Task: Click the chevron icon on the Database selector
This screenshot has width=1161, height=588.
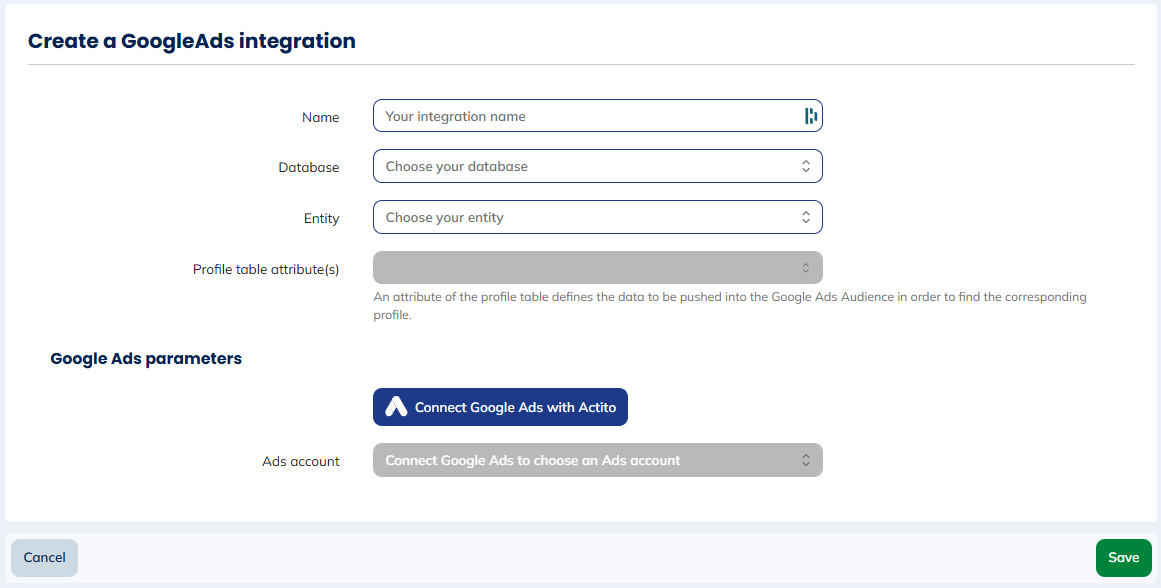Action: [x=806, y=166]
